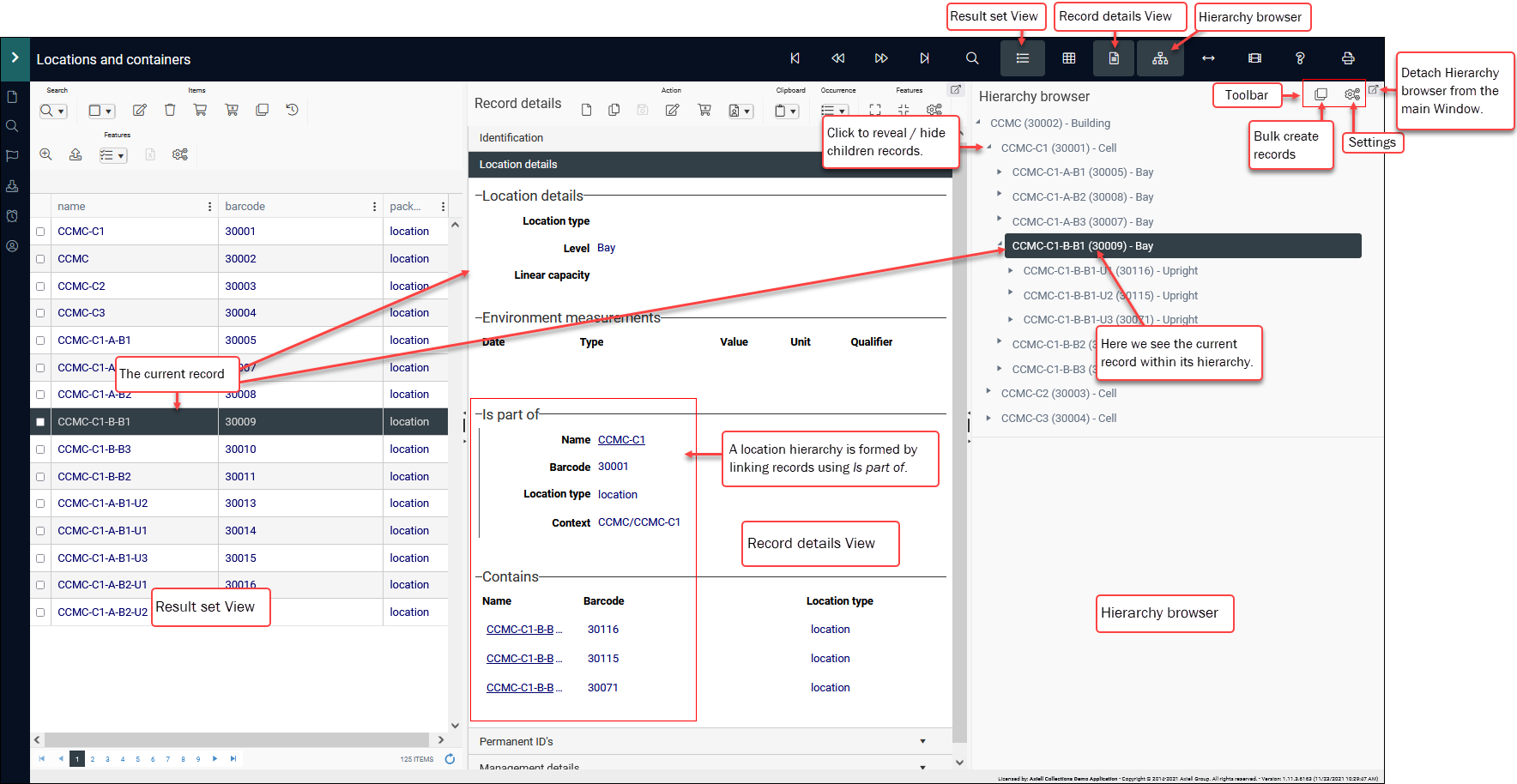Select the Result set View icon

[x=1023, y=58]
